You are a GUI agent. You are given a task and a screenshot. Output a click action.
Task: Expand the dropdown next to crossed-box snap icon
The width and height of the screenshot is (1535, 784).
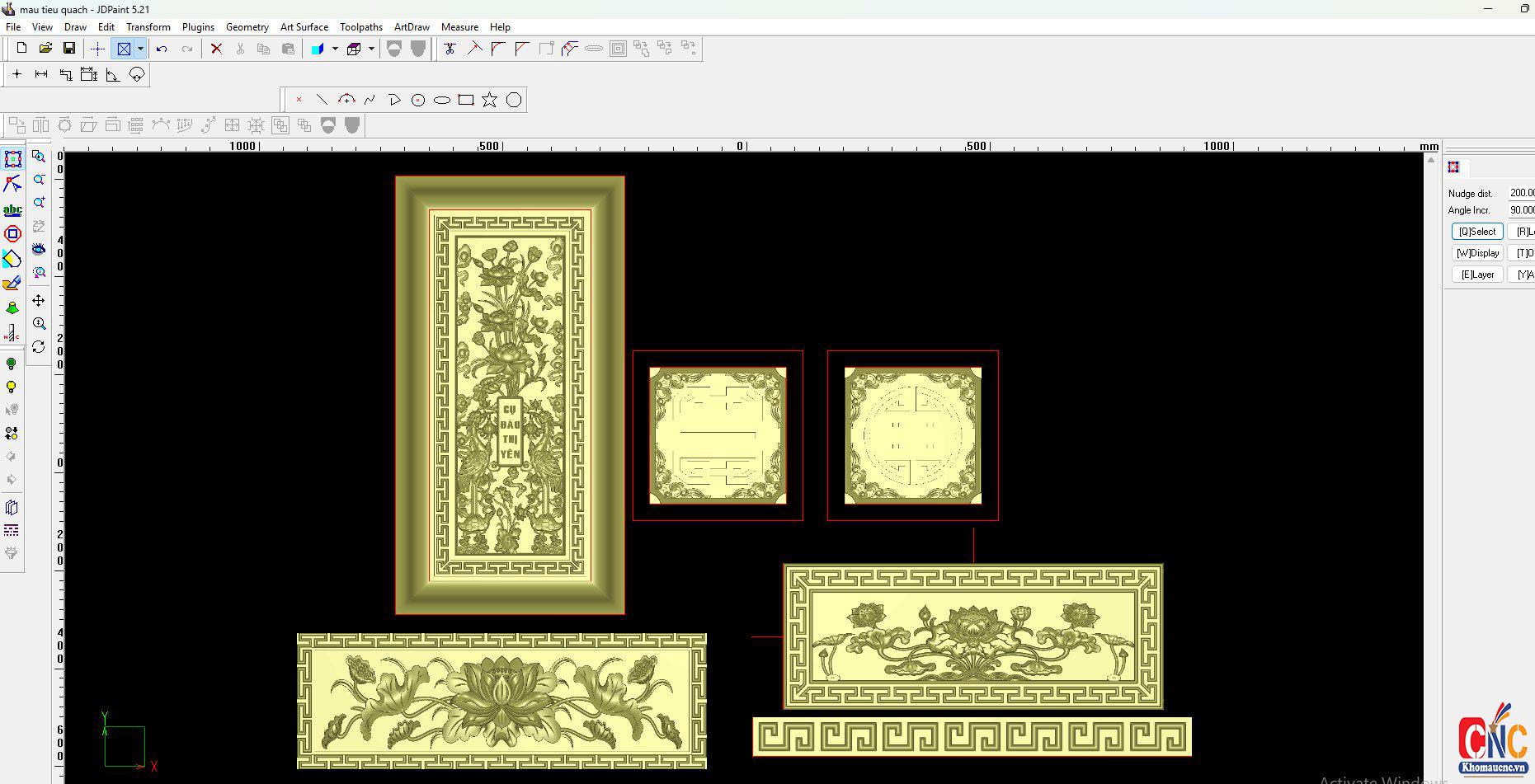pos(141,49)
